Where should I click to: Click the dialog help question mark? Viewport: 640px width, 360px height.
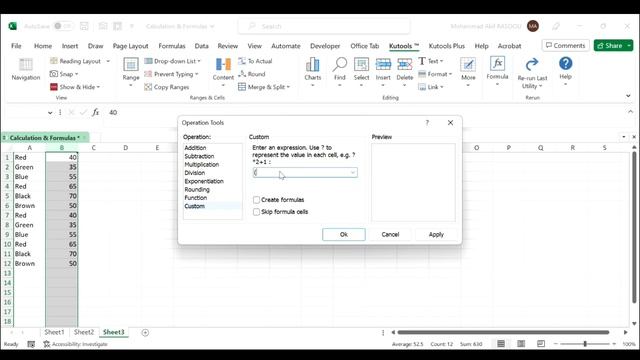tap(427, 122)
